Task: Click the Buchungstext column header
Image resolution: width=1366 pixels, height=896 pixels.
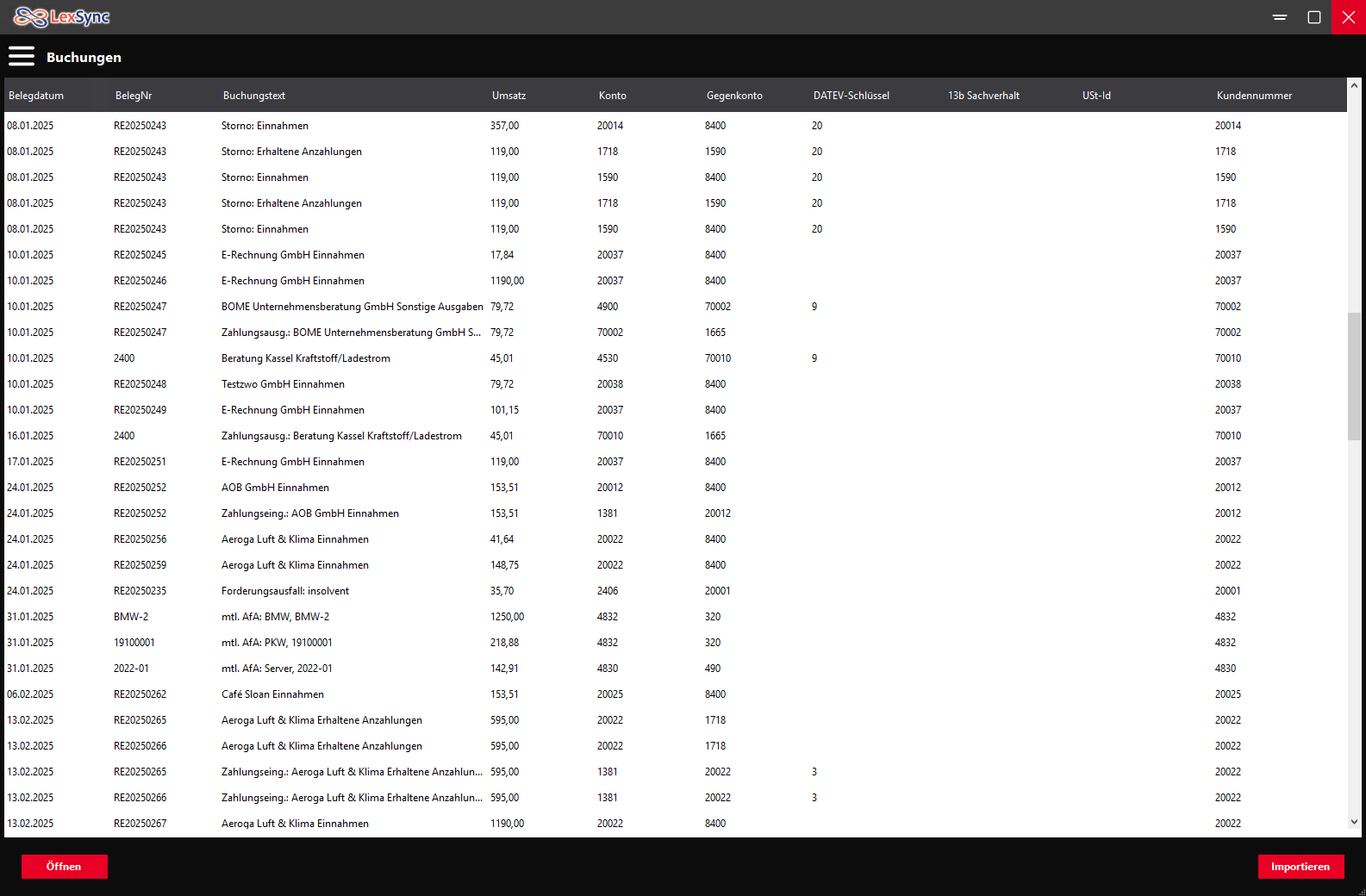Action: tap(254, 96)
